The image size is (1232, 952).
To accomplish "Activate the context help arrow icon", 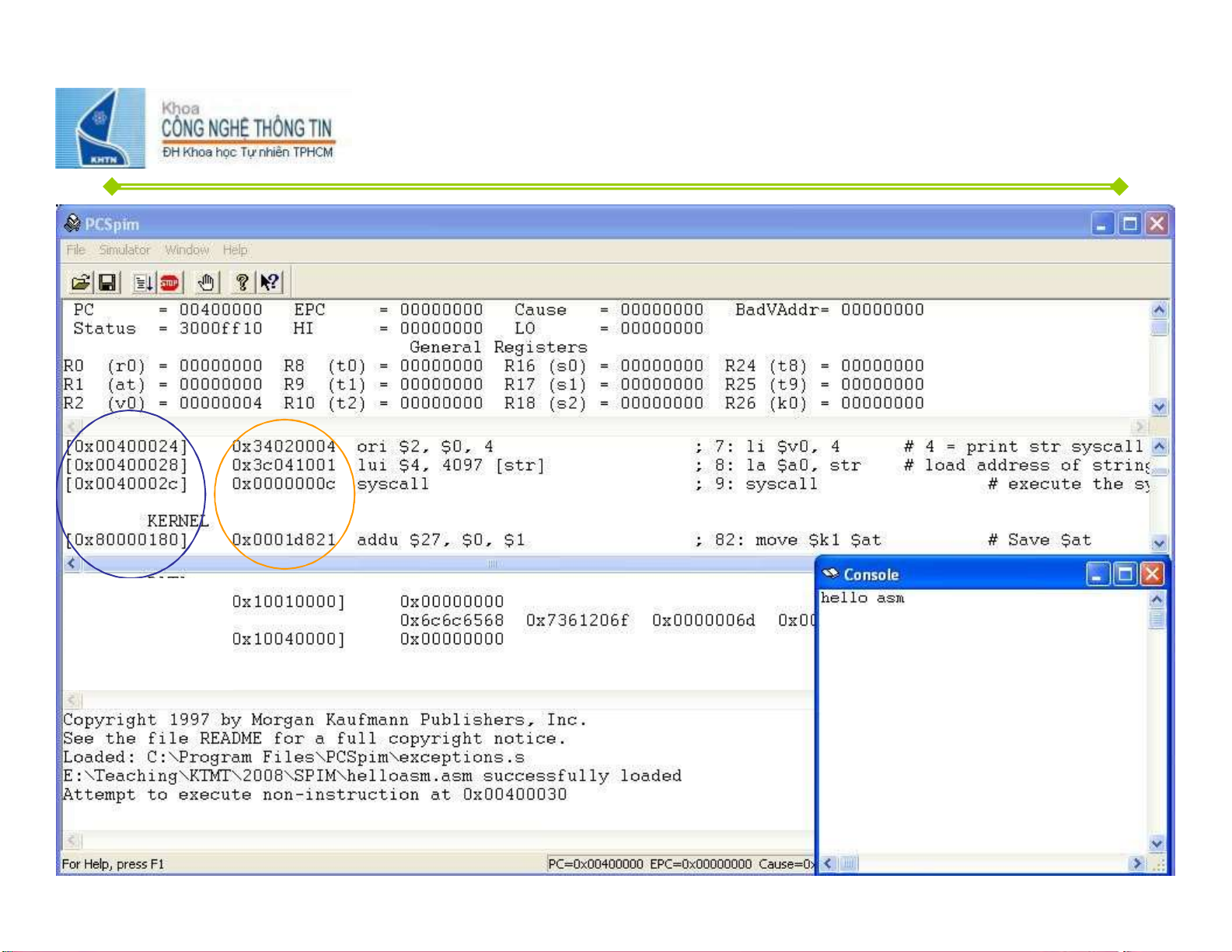I will (270, 283).
